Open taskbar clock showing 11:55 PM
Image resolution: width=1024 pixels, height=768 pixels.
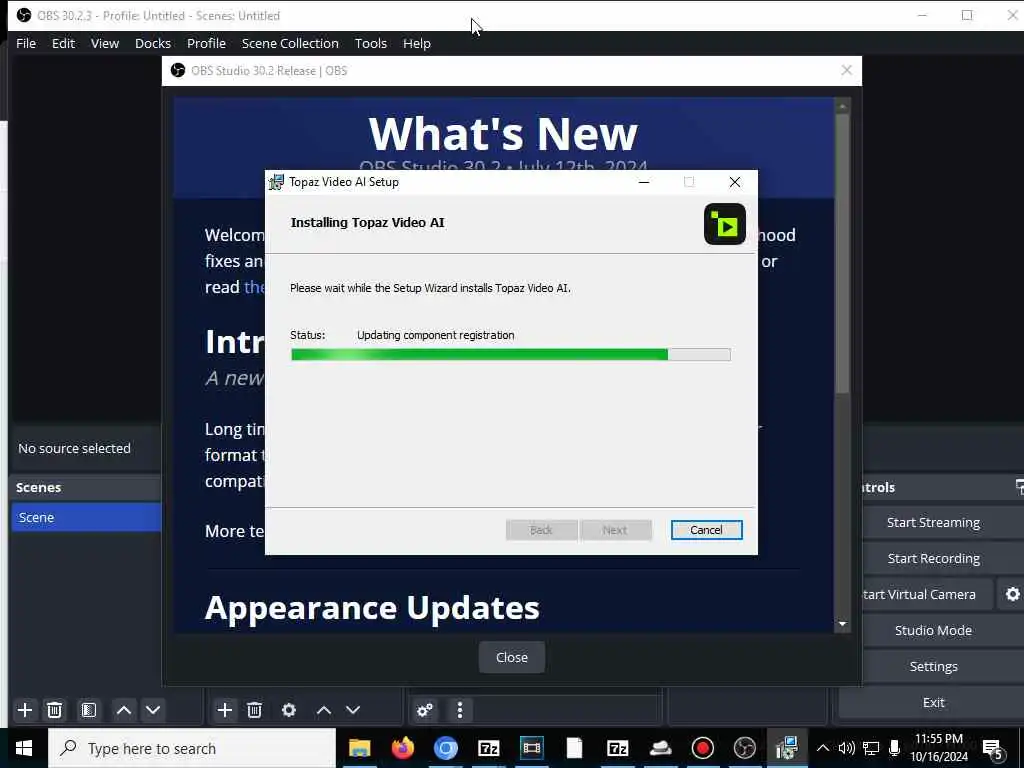[x=939, y=748]
